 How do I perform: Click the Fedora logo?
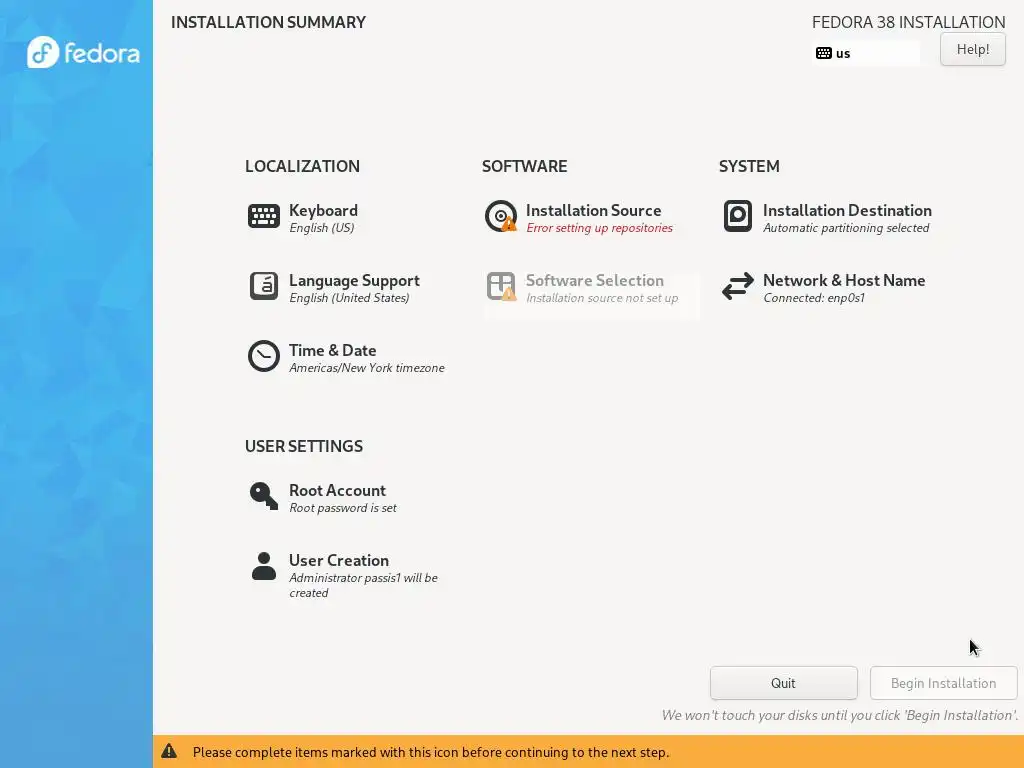click(83, 52)
